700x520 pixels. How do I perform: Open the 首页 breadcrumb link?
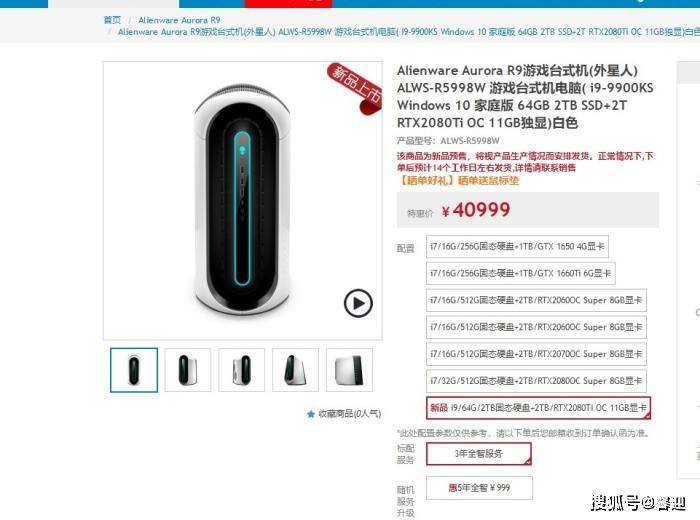[112, 20]
